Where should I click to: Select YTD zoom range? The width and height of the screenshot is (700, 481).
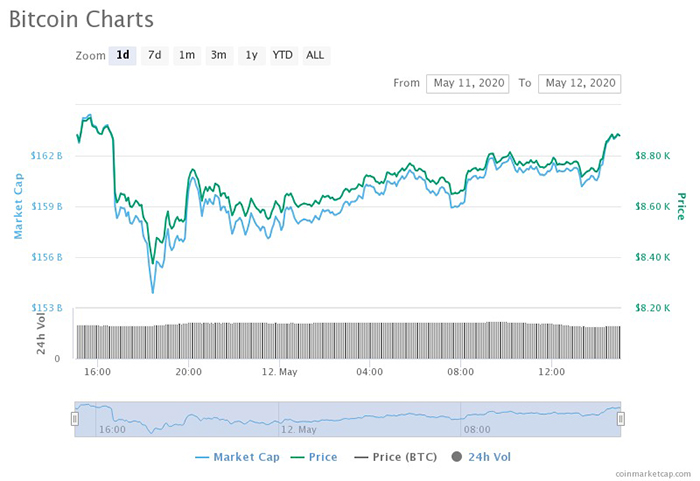pyautogui.click(x=283, y=55)
